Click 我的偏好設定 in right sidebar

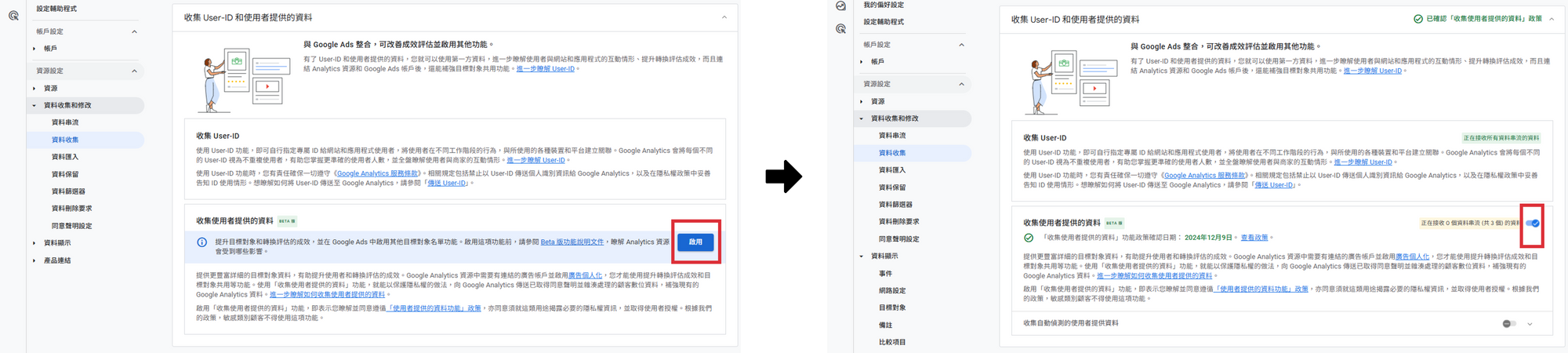[x=883, y=5]
